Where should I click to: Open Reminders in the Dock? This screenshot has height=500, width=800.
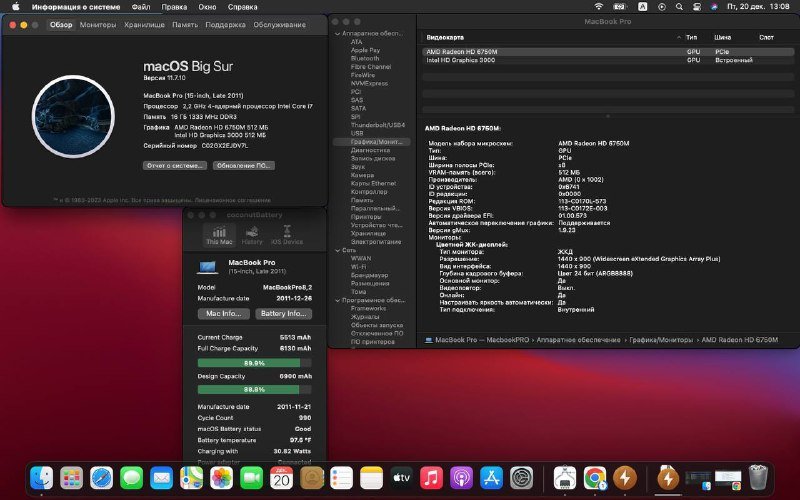[341, 478]
